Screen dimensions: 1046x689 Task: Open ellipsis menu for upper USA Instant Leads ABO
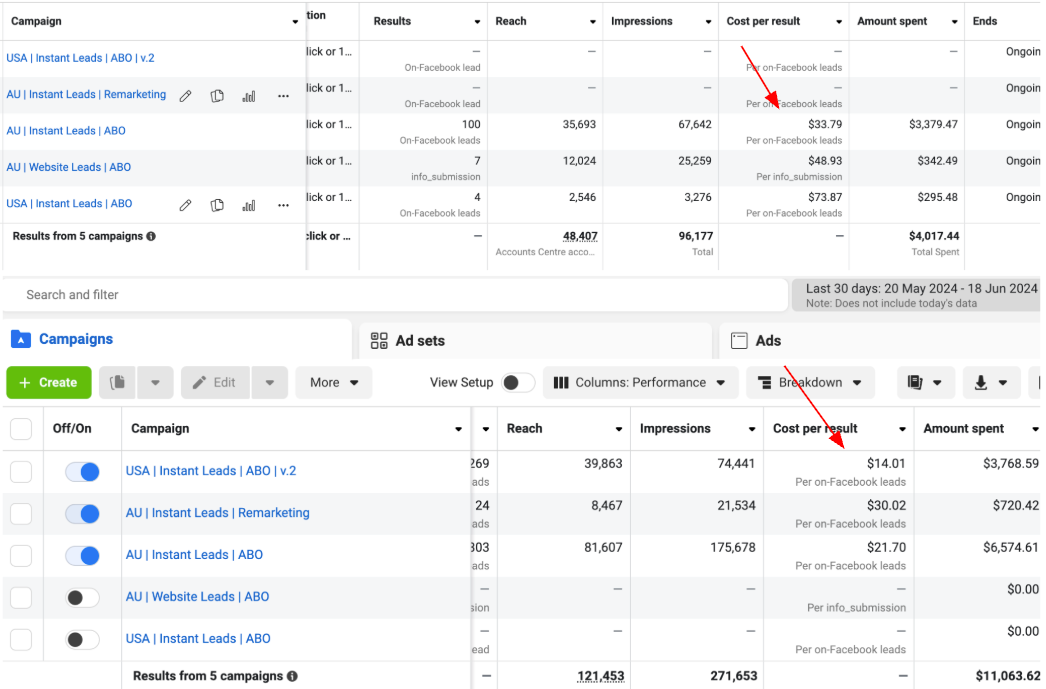coord(284,205)
